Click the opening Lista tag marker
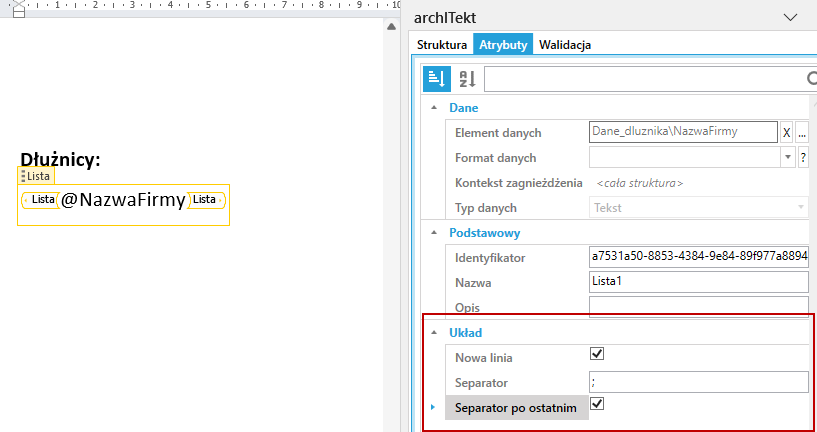Screen dimensions: 817x432 pyautogui.click(x=40, y=200)
